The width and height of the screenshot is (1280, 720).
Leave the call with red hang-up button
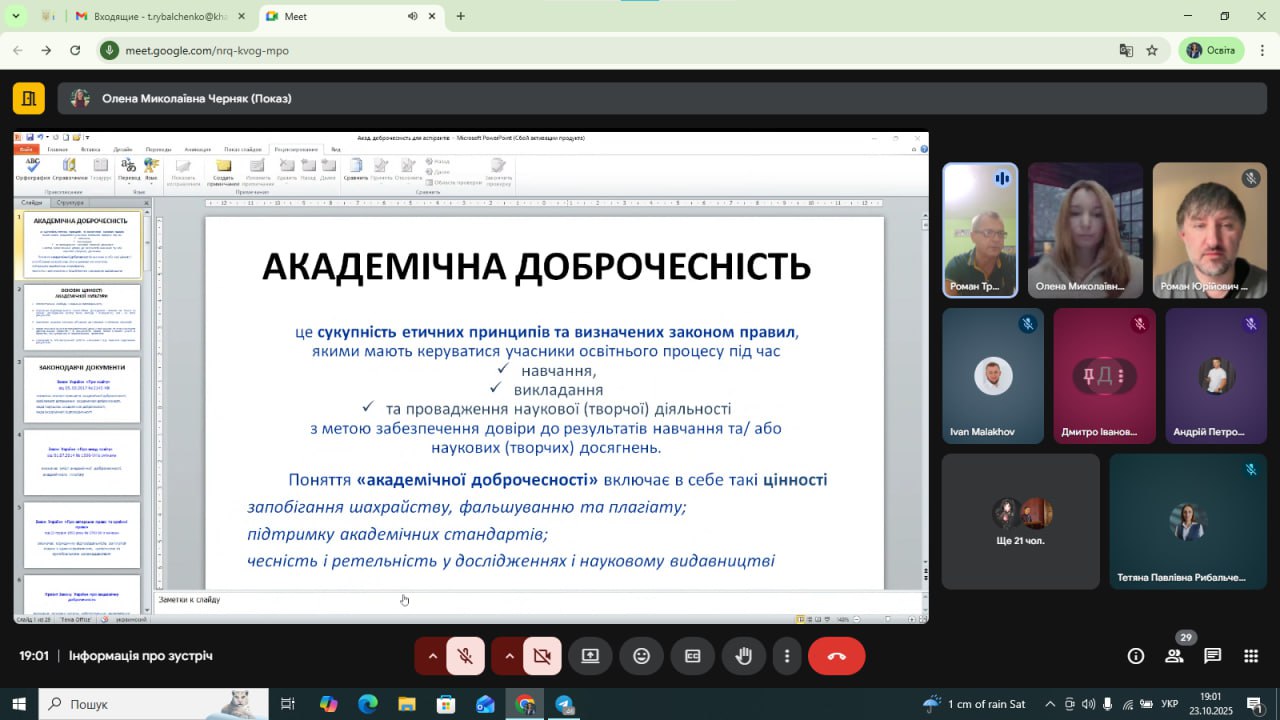836,656
